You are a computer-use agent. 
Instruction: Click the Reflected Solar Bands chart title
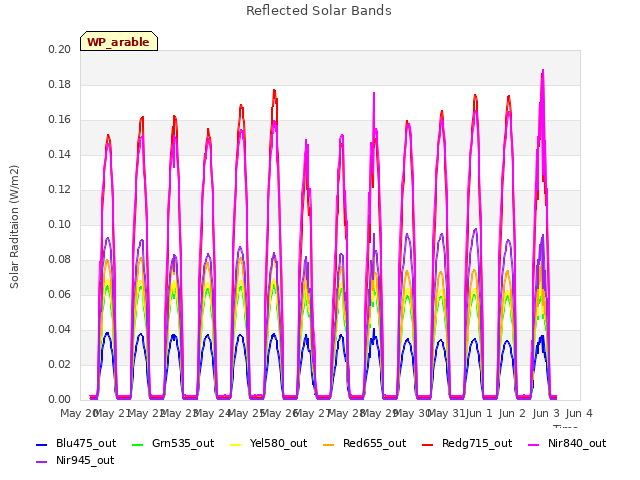(x=319, y=11)
